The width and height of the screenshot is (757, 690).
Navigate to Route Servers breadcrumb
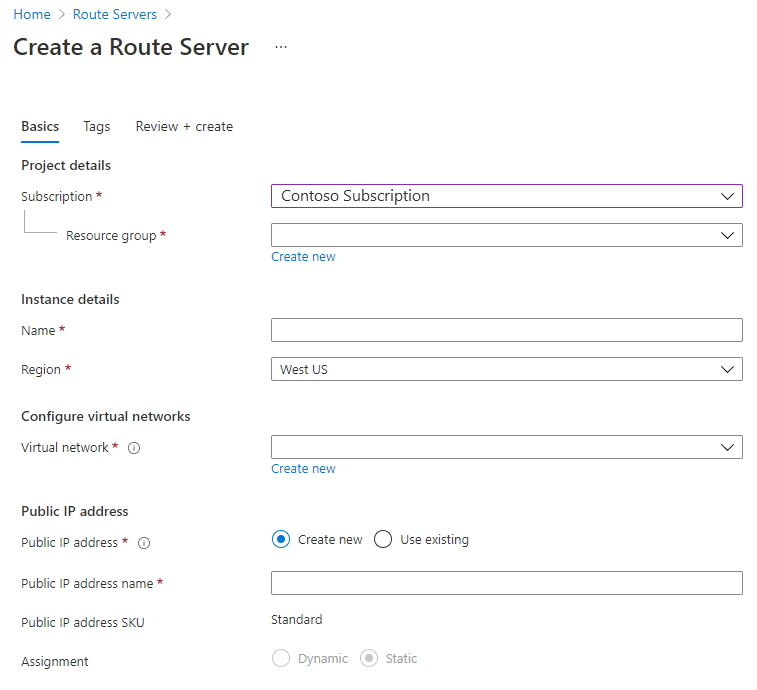pos(115,14)
